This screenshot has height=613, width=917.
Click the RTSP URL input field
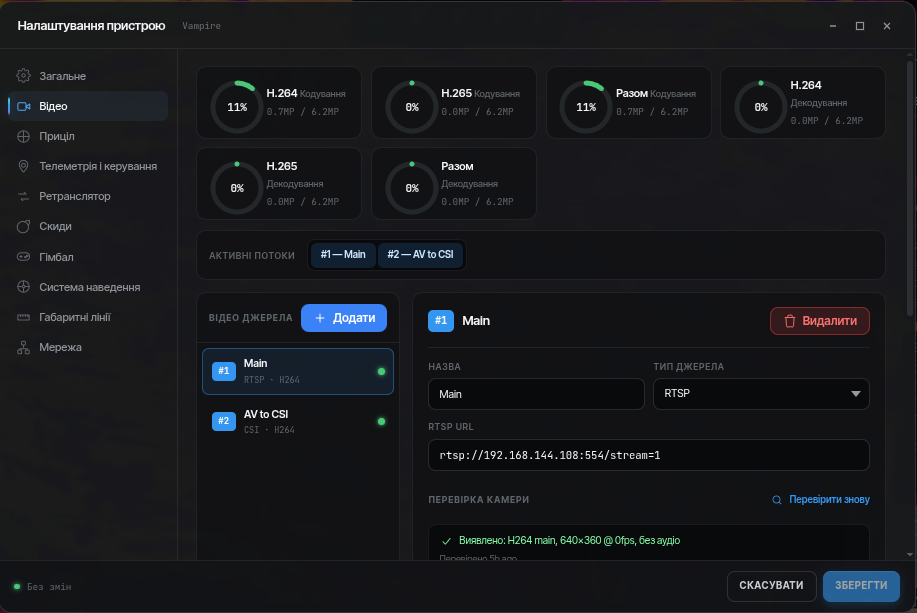pyautogui.click(x=649, y=455)
